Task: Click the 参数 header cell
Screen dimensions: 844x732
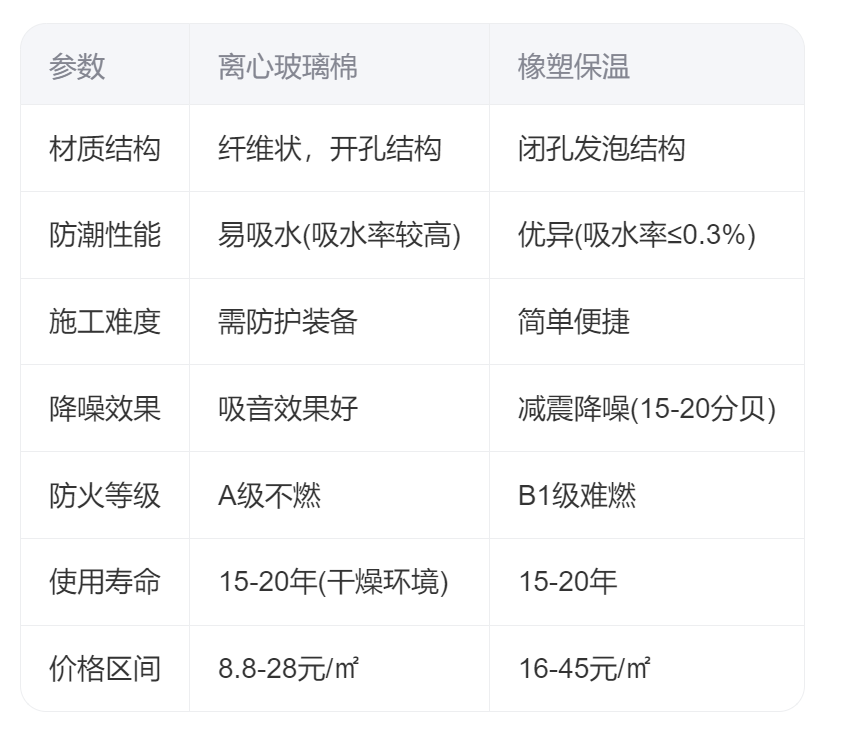Action: click(x=77, y=66)
